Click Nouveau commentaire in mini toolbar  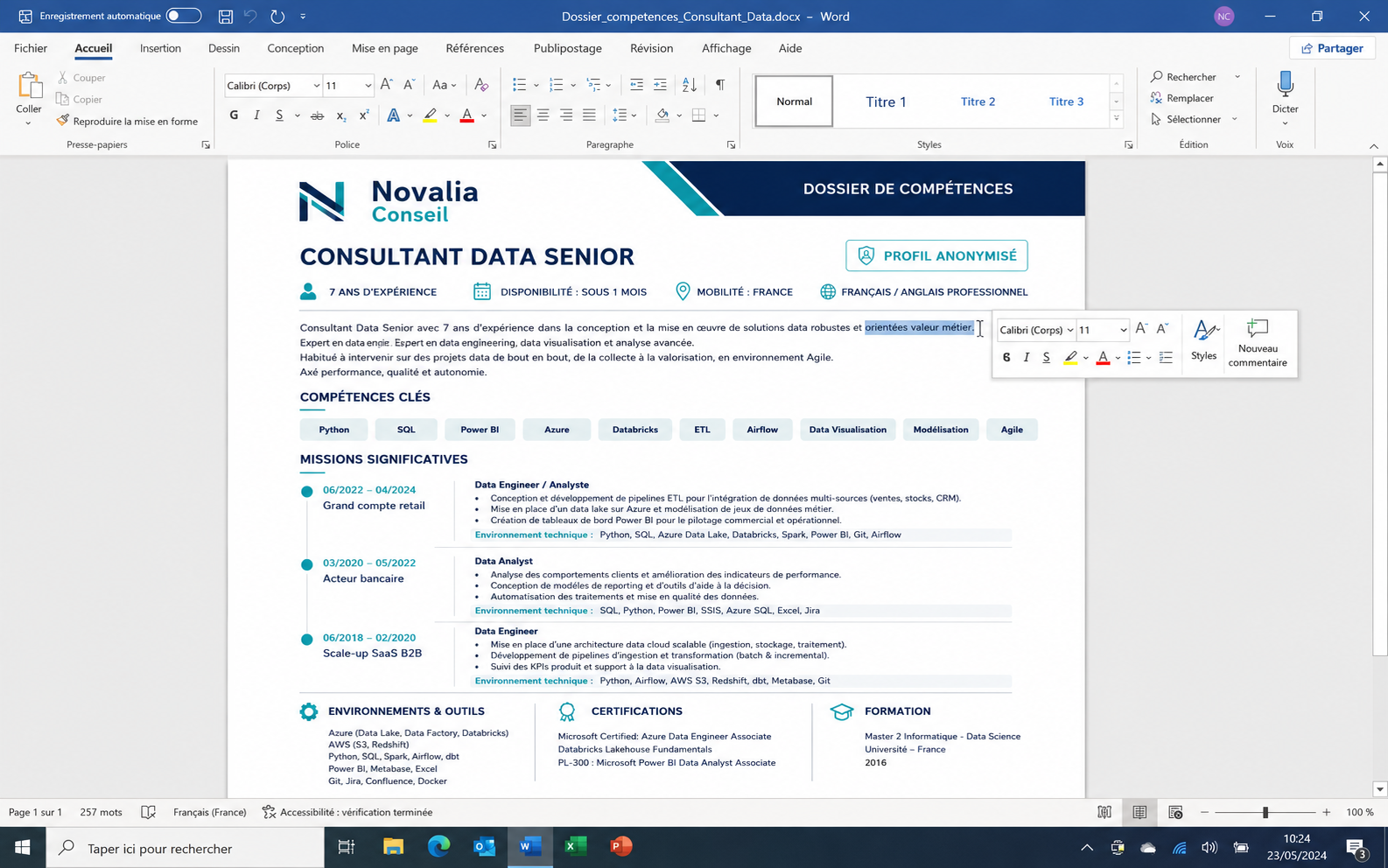pyautogui.click(x=1258, y=342)
